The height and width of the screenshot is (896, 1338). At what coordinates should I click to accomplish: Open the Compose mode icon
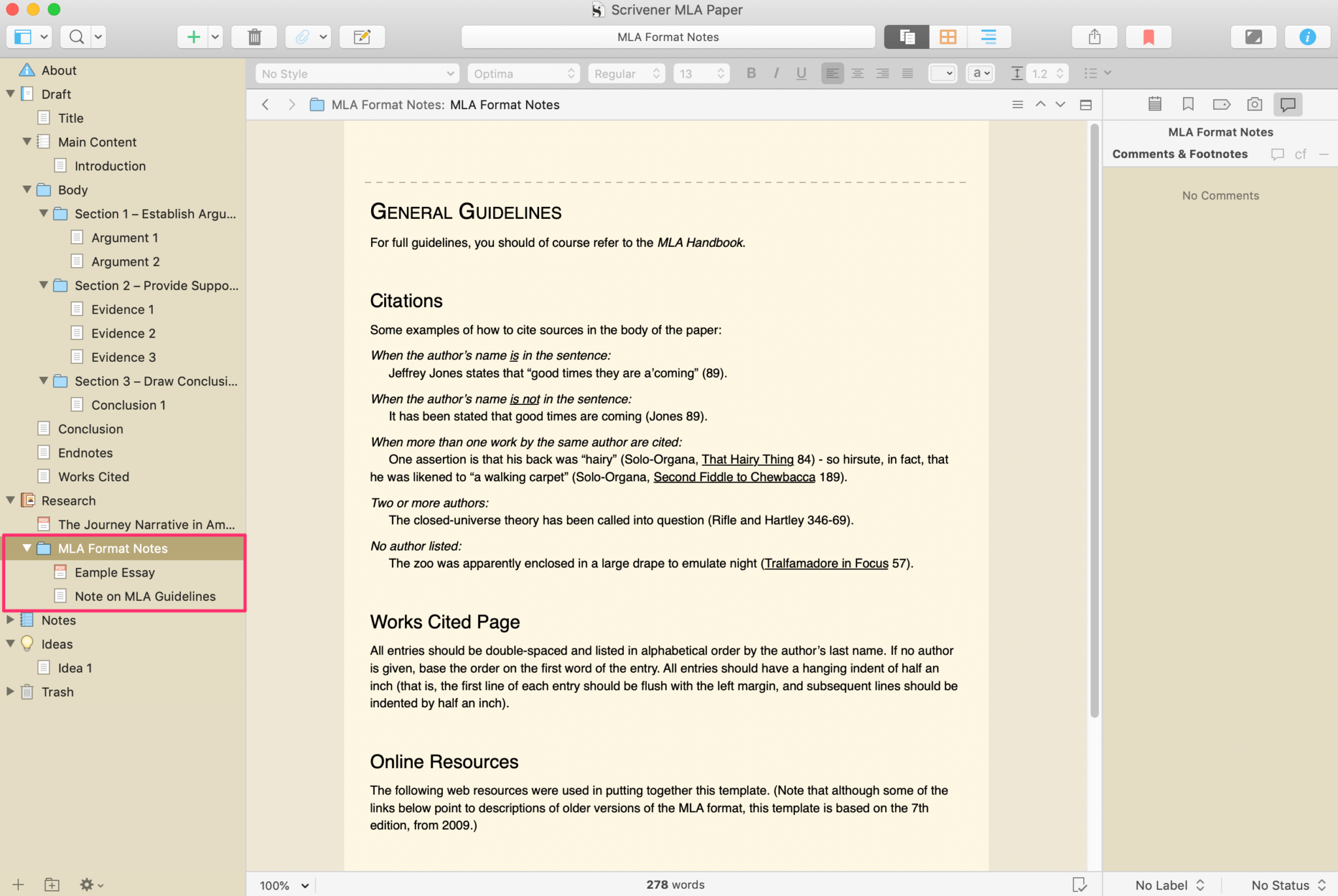click(x=1253, y=37)
